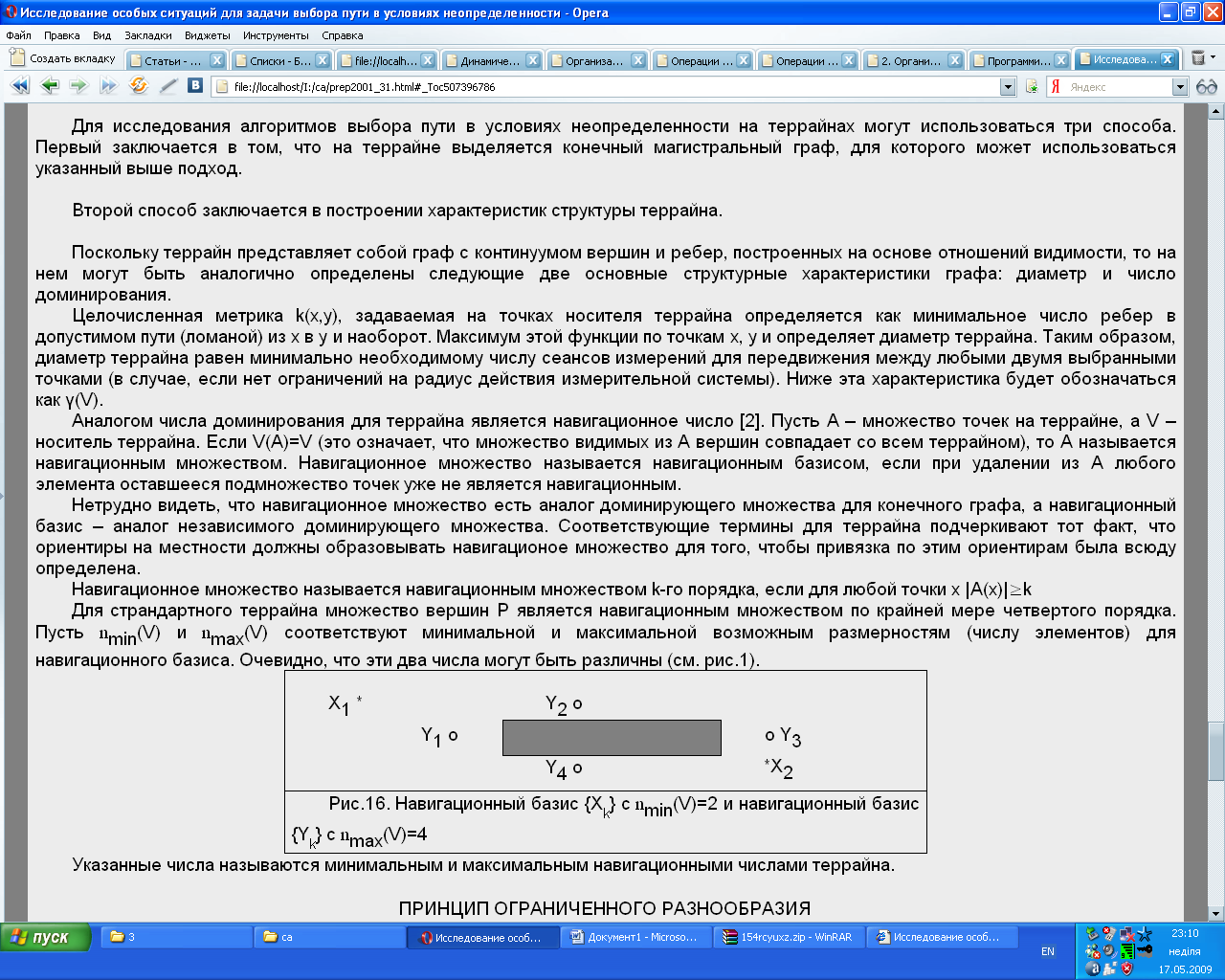Switch to '154rcyuxz.zip - WinRAR' taskbar window
The image size is (1225, 980).
[789, 937]
